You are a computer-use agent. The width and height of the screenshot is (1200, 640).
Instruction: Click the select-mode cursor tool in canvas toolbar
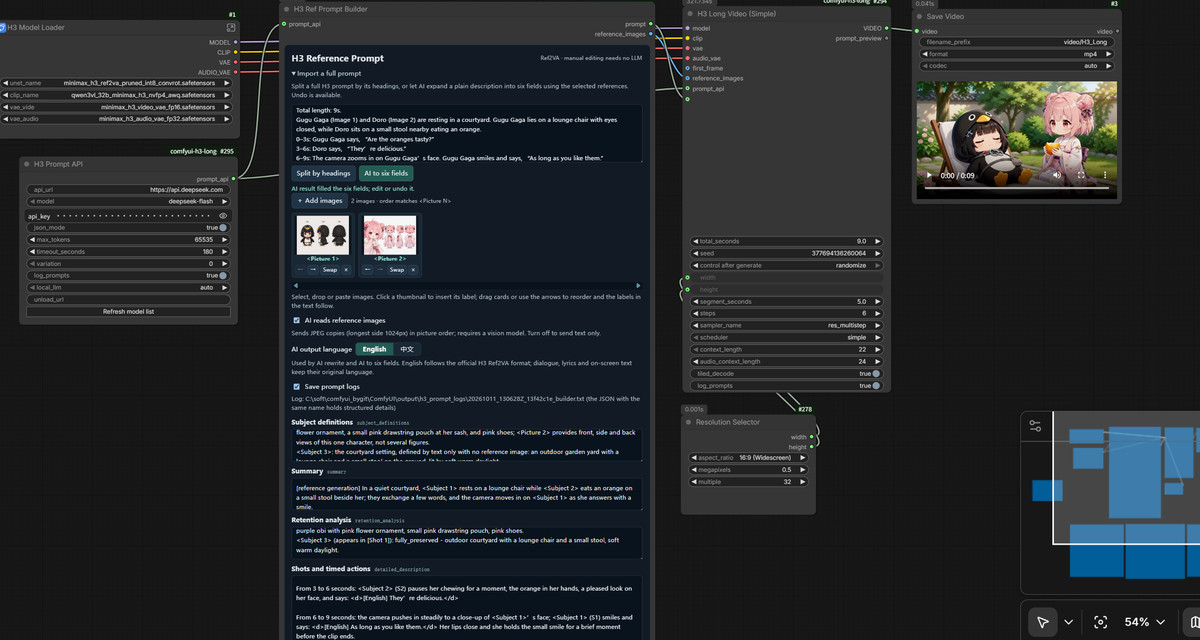click(1043, 622)
